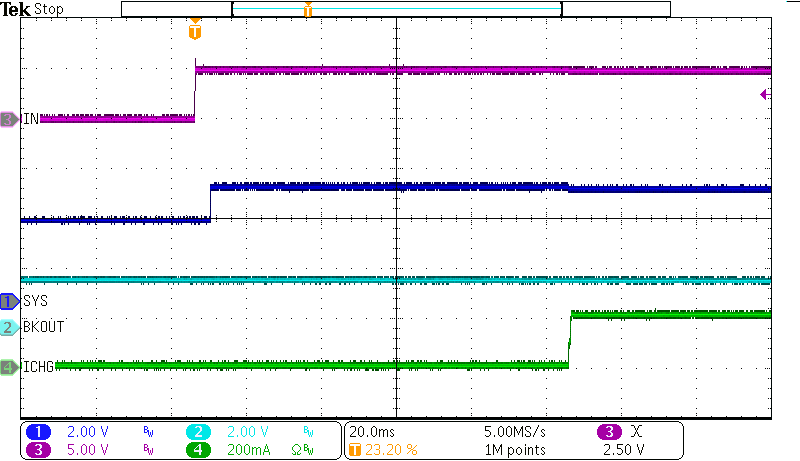Click the Tek logo
The image size is (800, 461).
[16, 9]
